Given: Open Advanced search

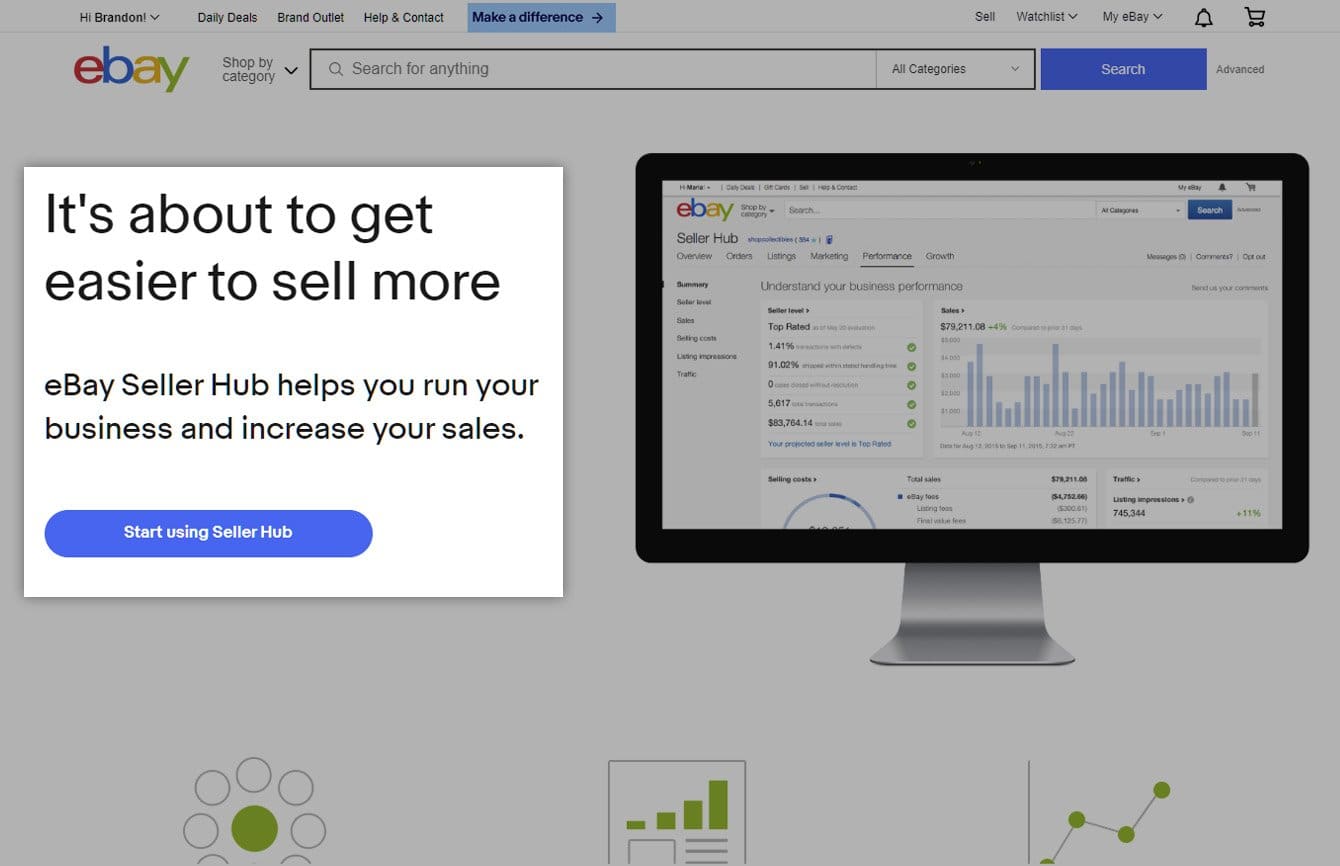Looking at the screenshot, I should (1240, 69).
